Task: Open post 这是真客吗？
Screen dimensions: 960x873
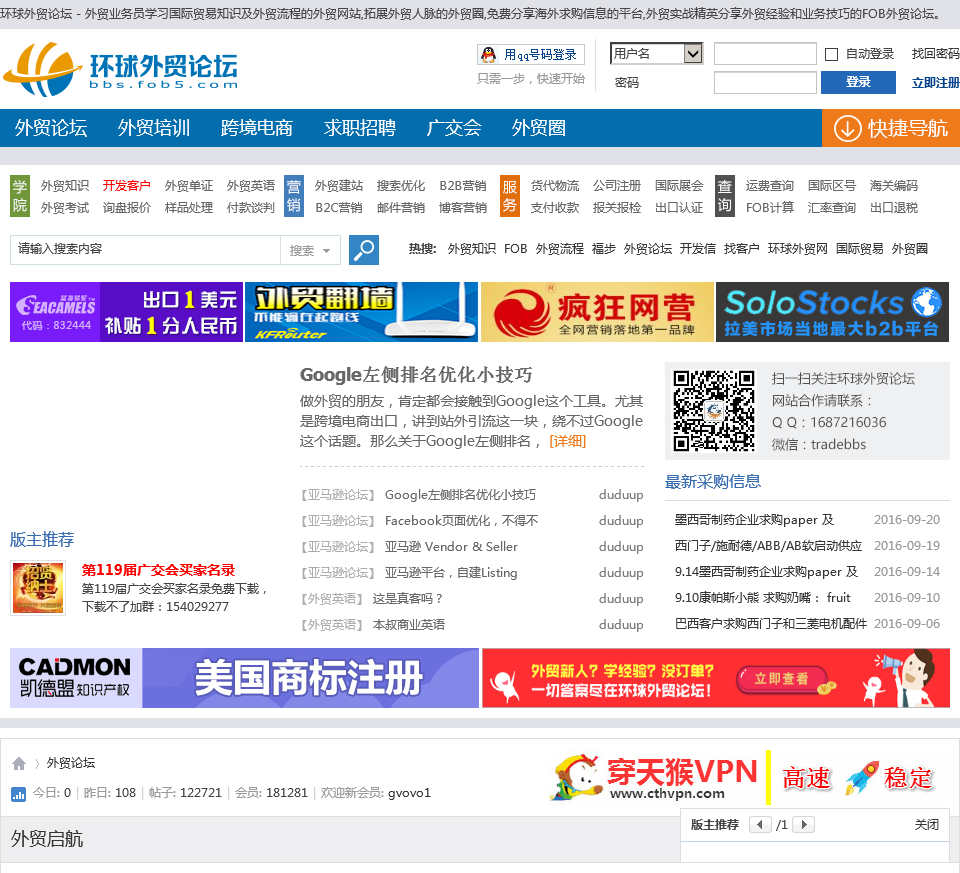Action: (x=408, y=599)
